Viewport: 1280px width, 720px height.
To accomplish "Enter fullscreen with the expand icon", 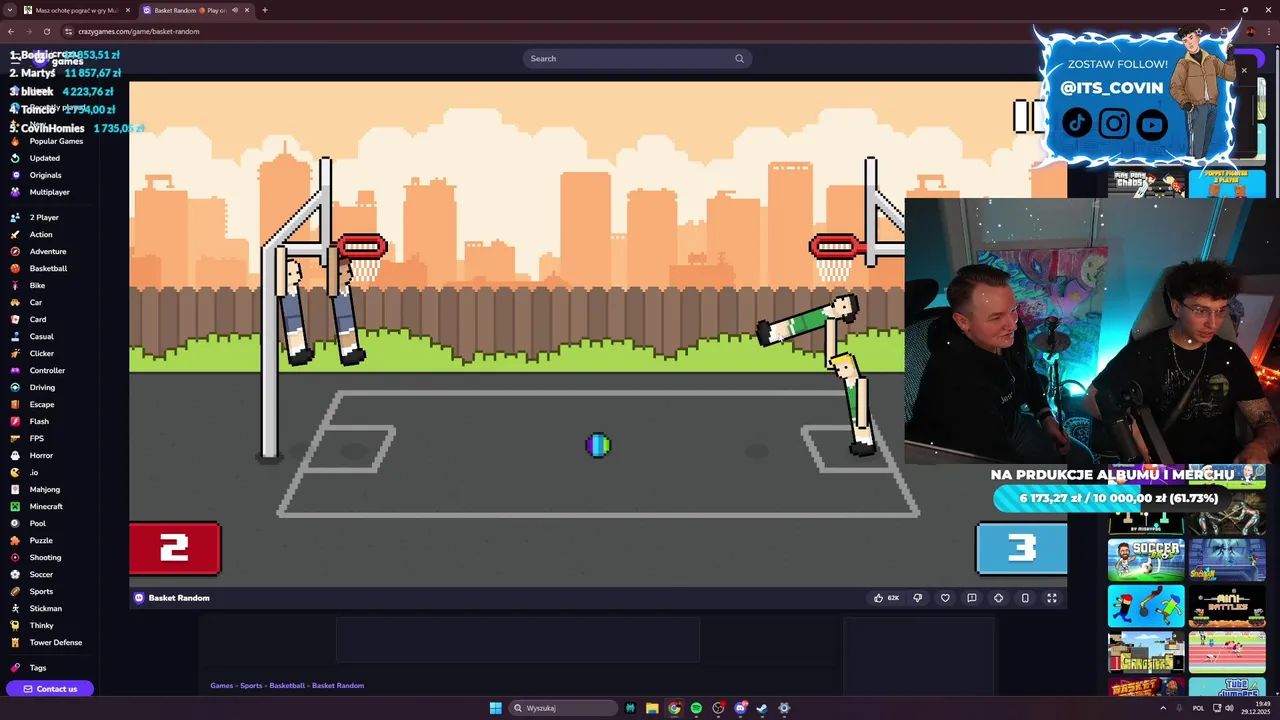I will click(1052, 598).
